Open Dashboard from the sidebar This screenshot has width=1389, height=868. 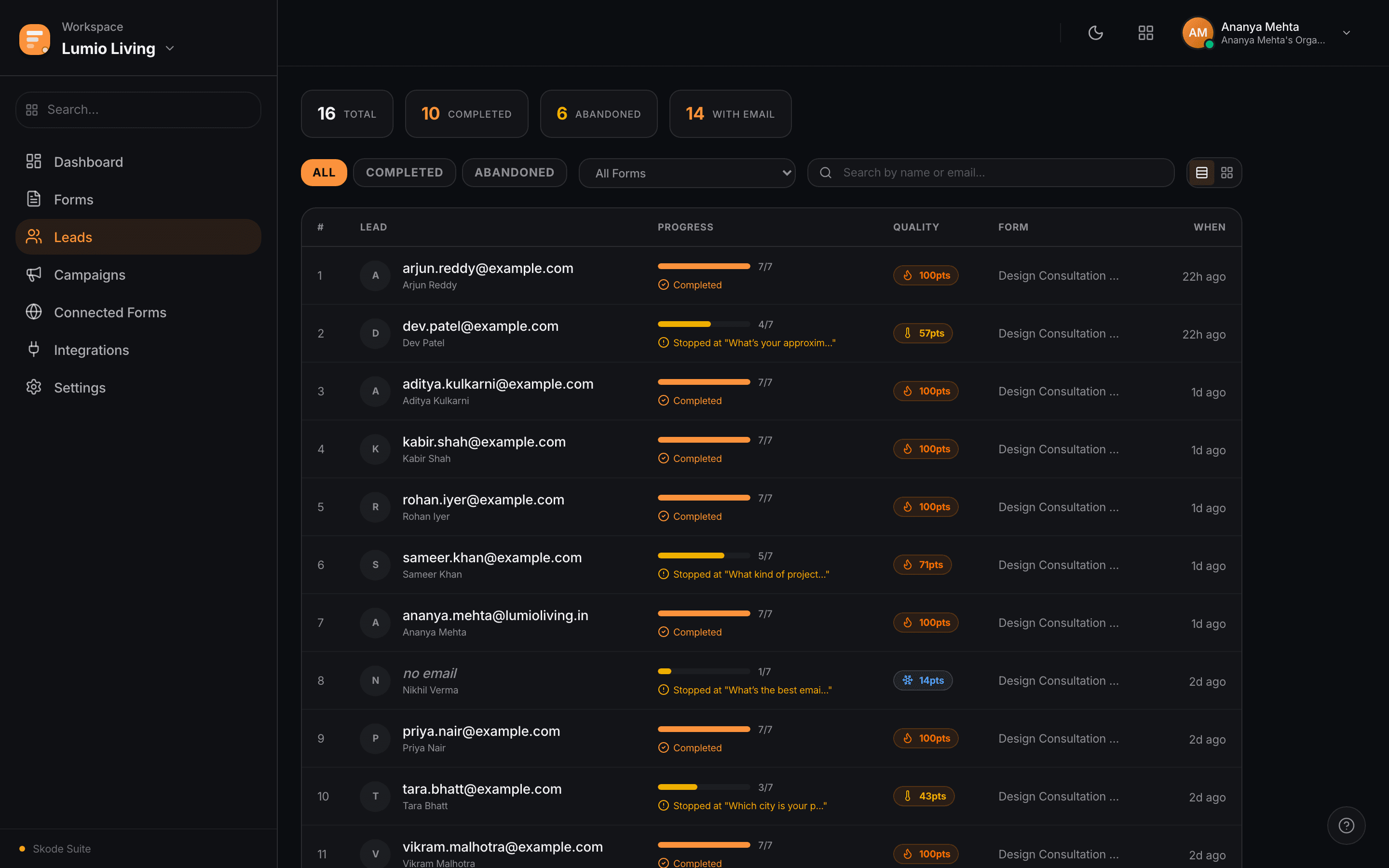click(x=138, y=162)
